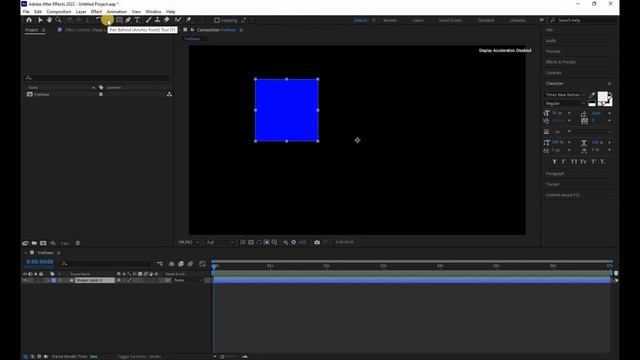Open the Layer menu

click(x=81, y=11)
